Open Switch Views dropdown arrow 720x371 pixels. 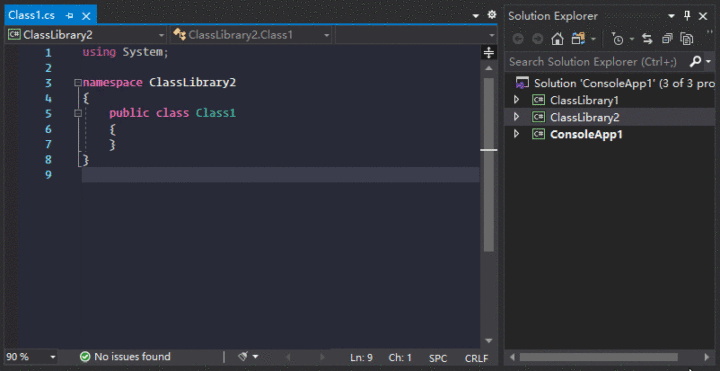tap(593, 39)
